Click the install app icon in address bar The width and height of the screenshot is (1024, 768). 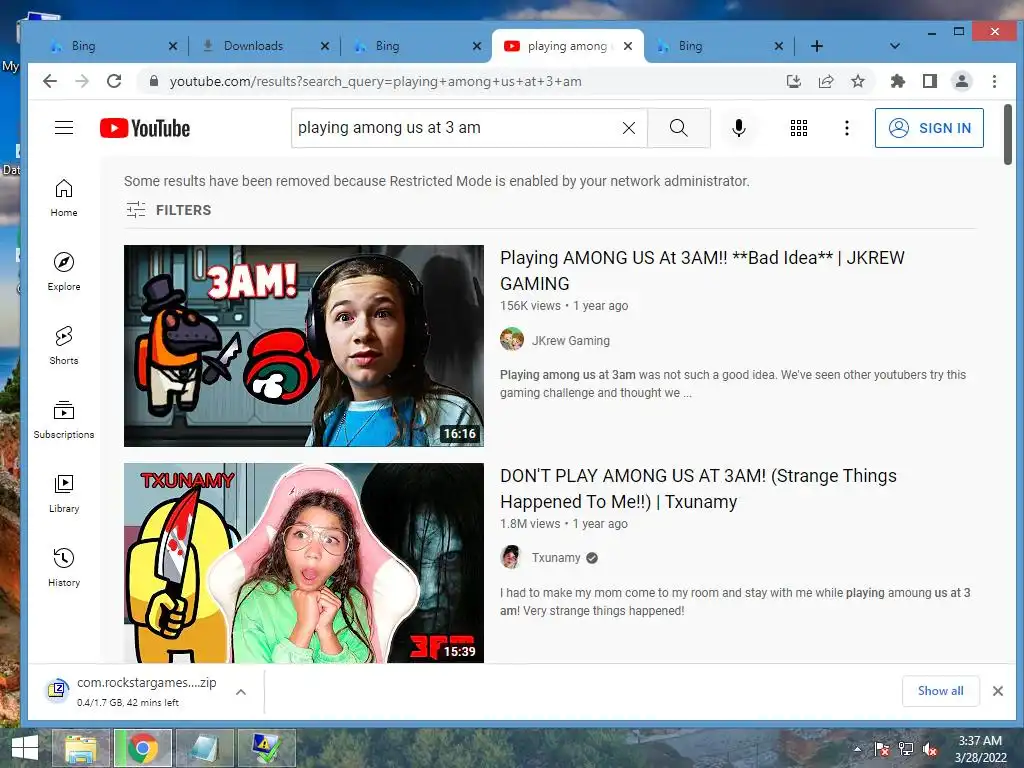click(793, 81)
